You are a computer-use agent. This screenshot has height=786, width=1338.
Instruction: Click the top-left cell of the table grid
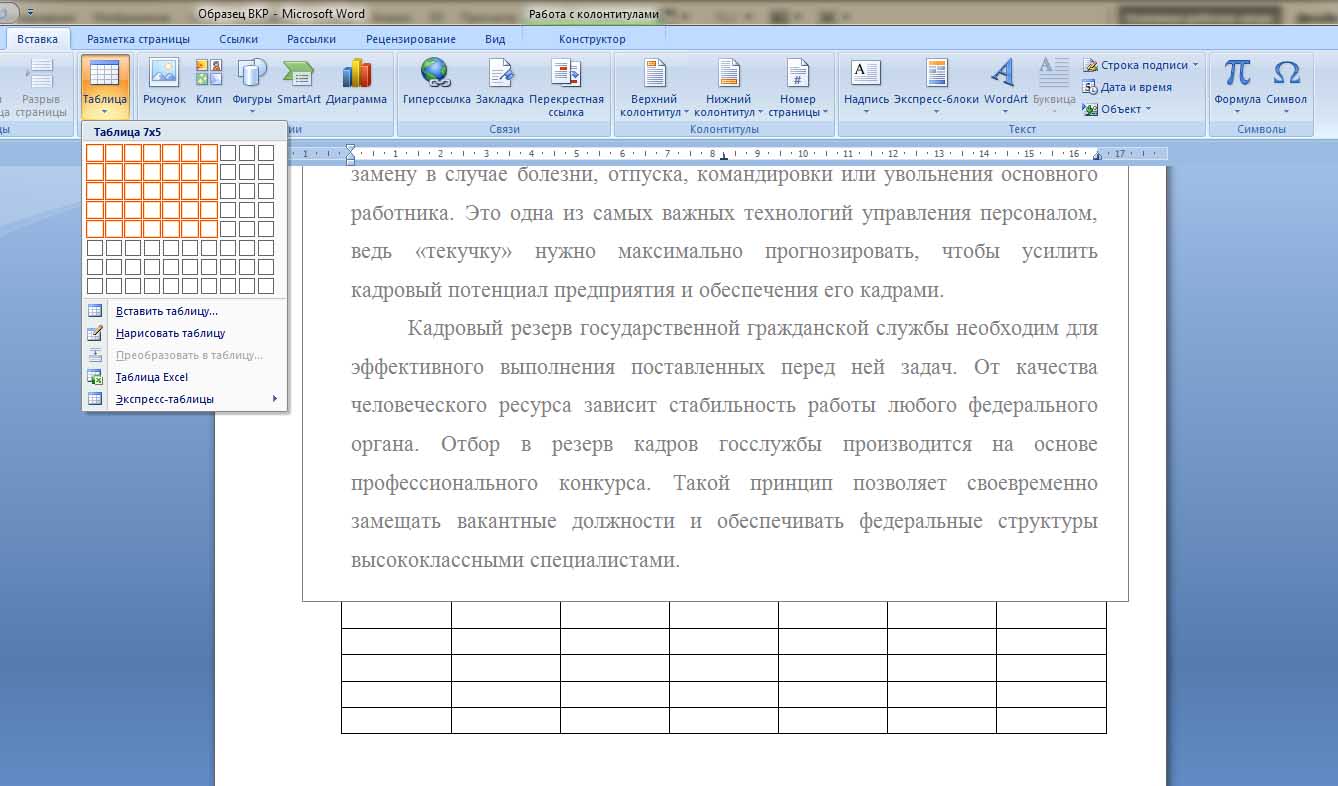(x=95, y=153)
